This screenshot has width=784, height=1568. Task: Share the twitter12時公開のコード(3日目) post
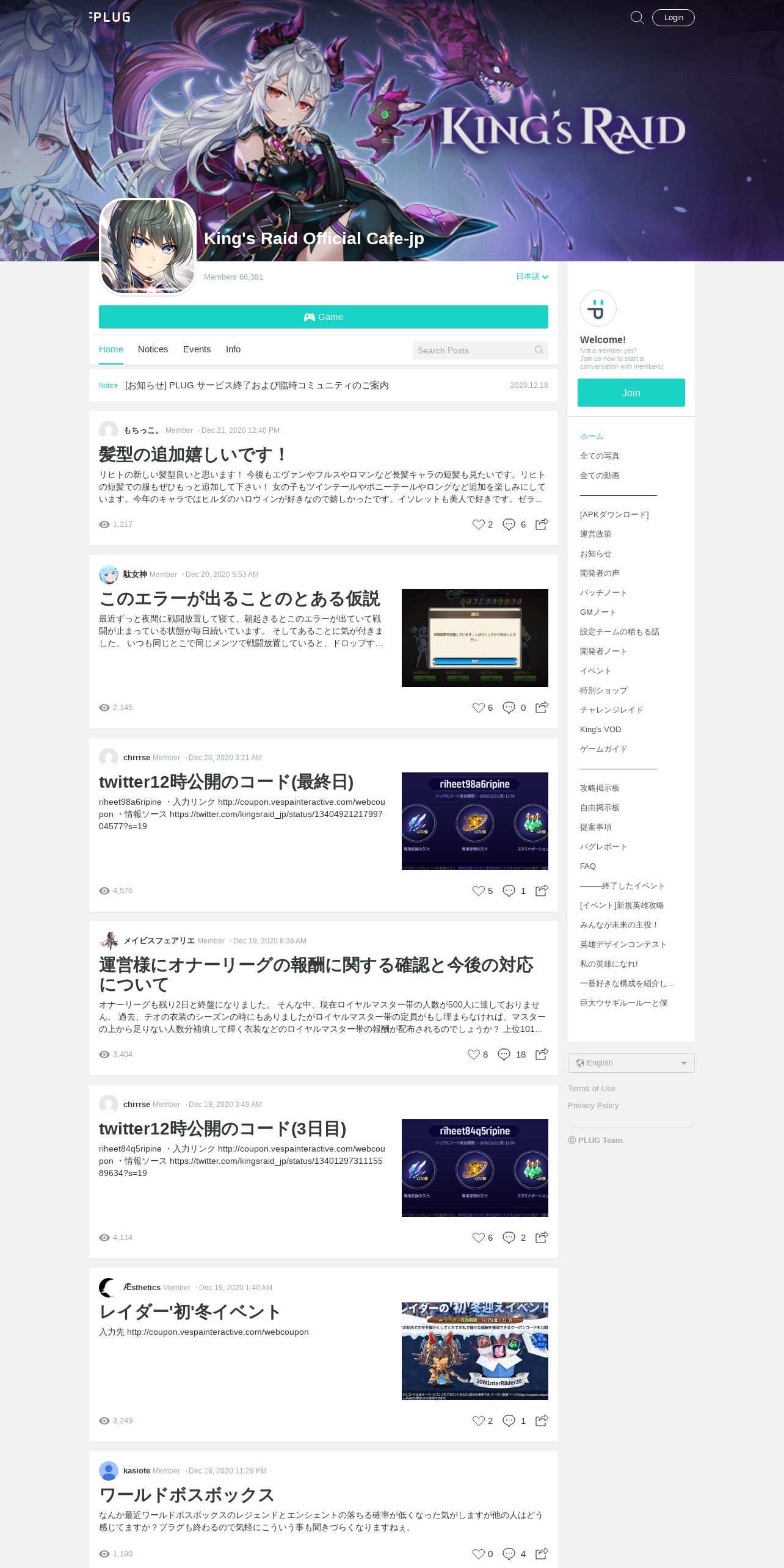pyautogui.click(x=542, y=1238)
